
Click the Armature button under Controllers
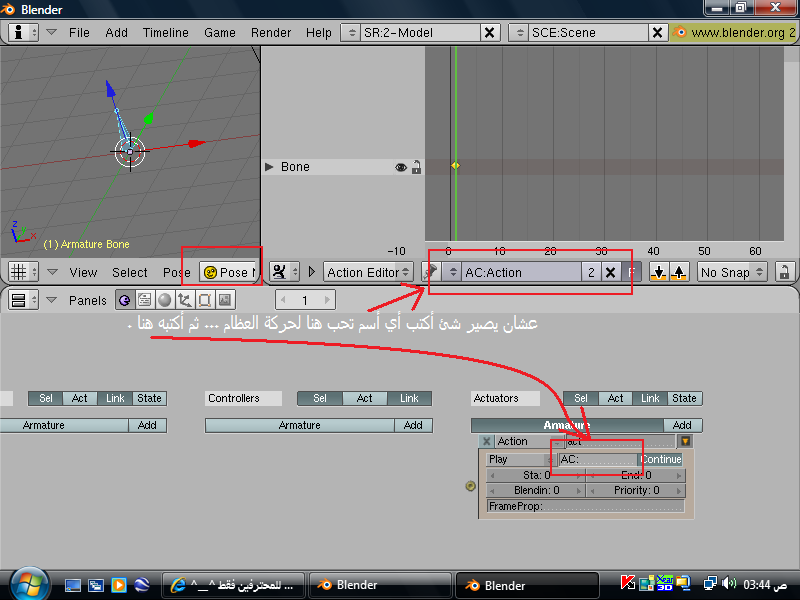(299, 425)
